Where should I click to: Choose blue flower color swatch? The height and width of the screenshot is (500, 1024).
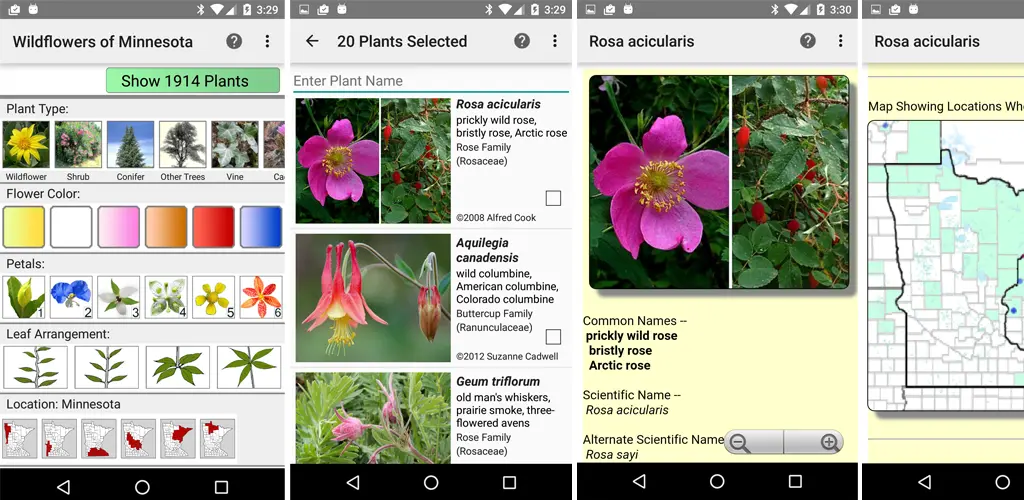pos(261,227)
